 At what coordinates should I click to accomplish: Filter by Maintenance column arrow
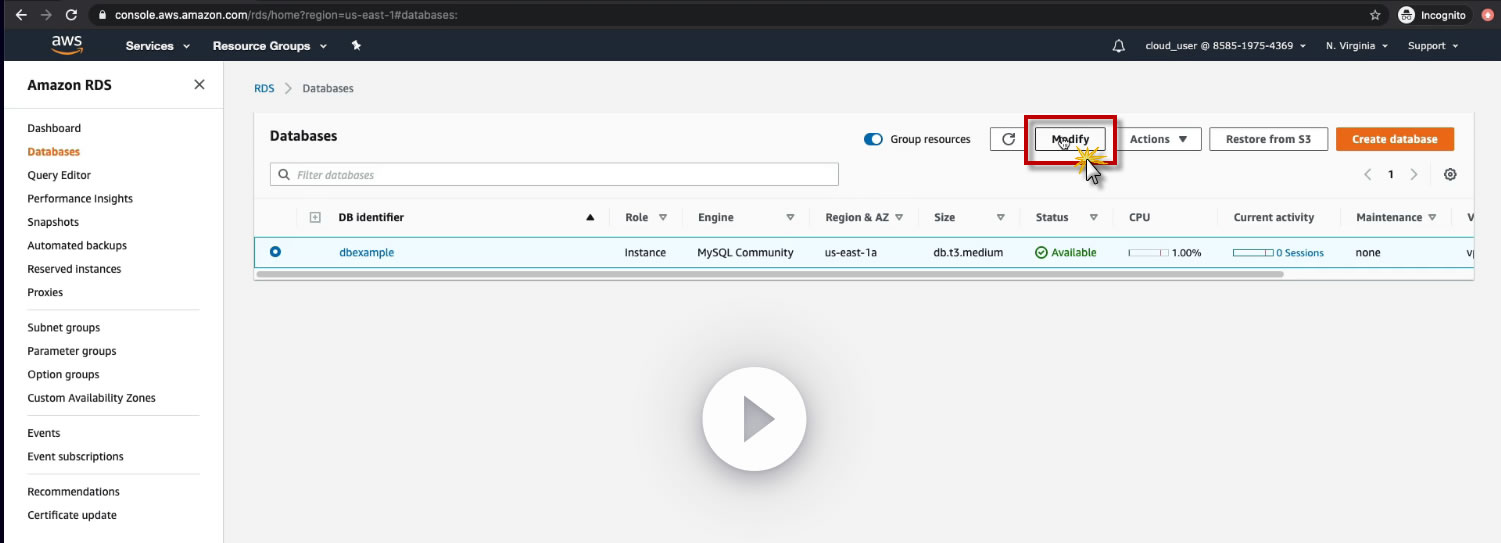point(1432,217)
